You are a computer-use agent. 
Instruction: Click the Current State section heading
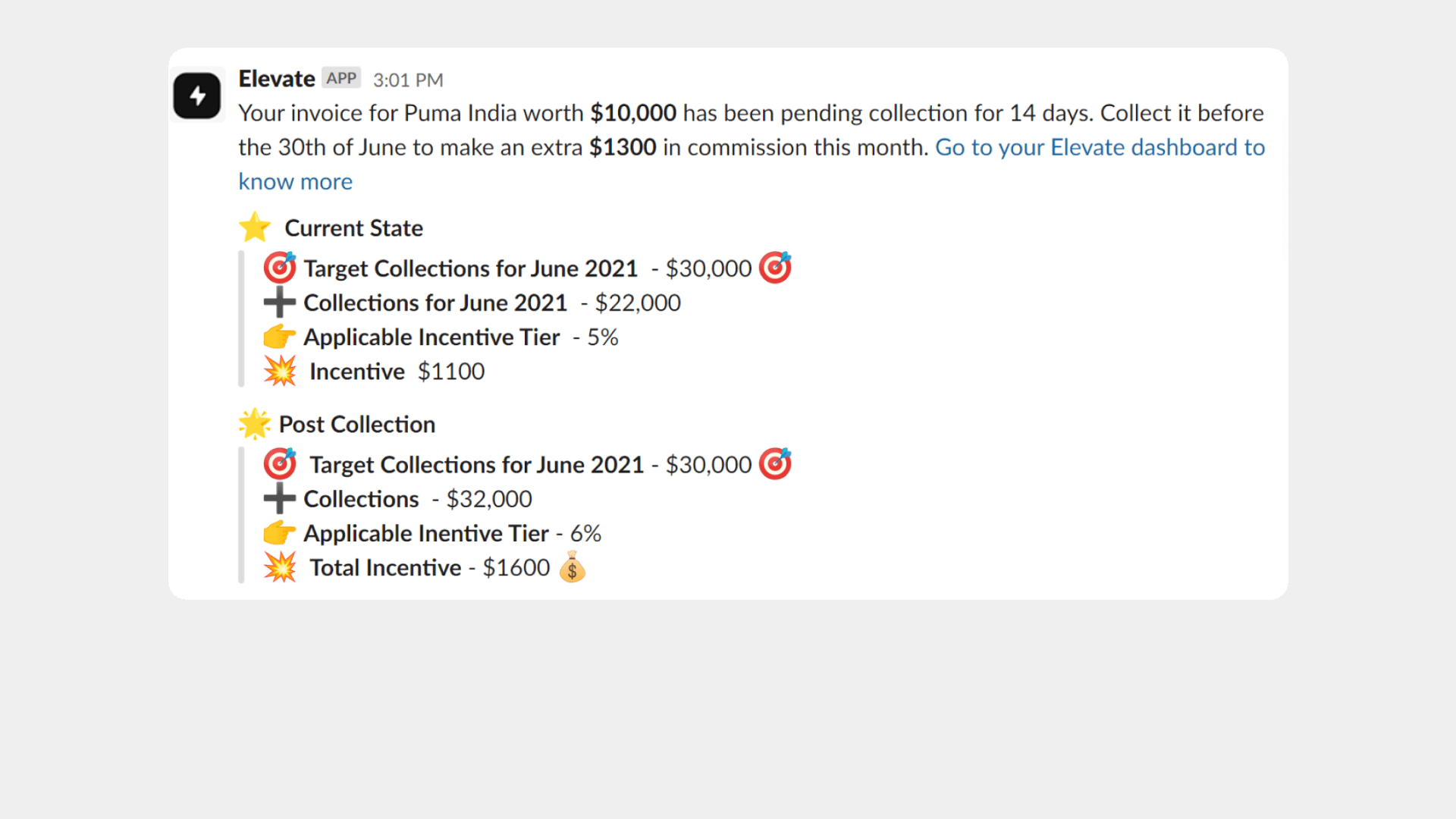click(x=353, y=227)
